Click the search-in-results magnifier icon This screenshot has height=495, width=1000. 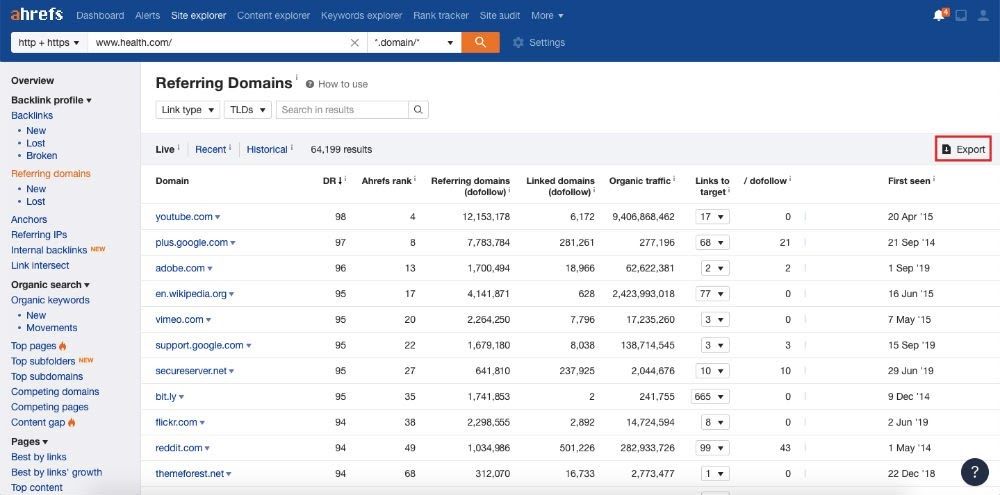point(419,110)
